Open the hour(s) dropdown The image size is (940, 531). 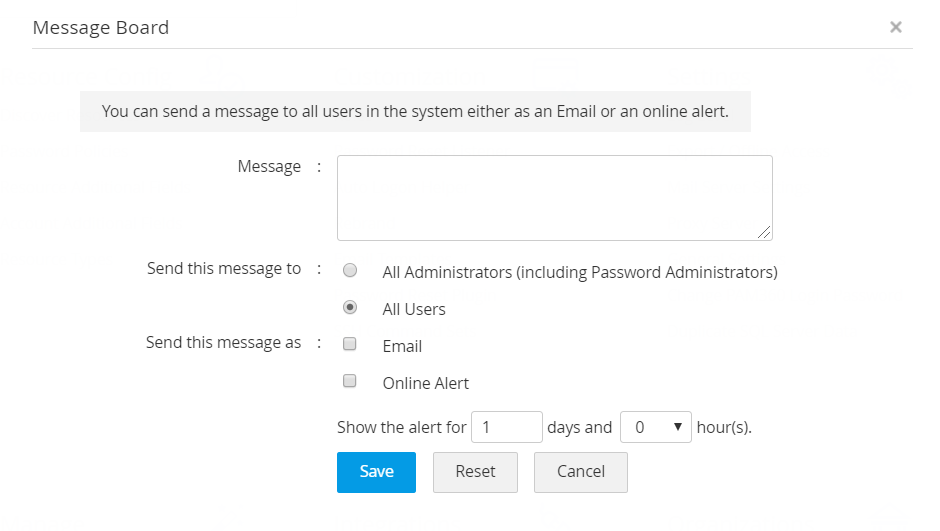(656, 427)
